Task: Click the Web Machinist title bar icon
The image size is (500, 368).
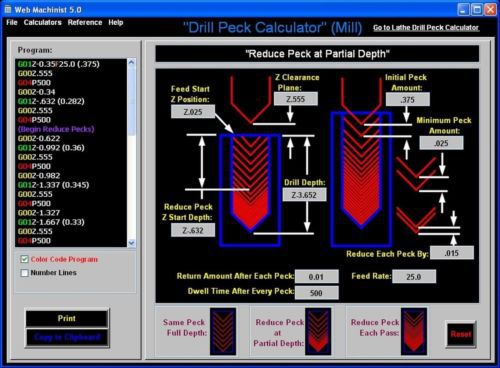Action: pos(8,9)
